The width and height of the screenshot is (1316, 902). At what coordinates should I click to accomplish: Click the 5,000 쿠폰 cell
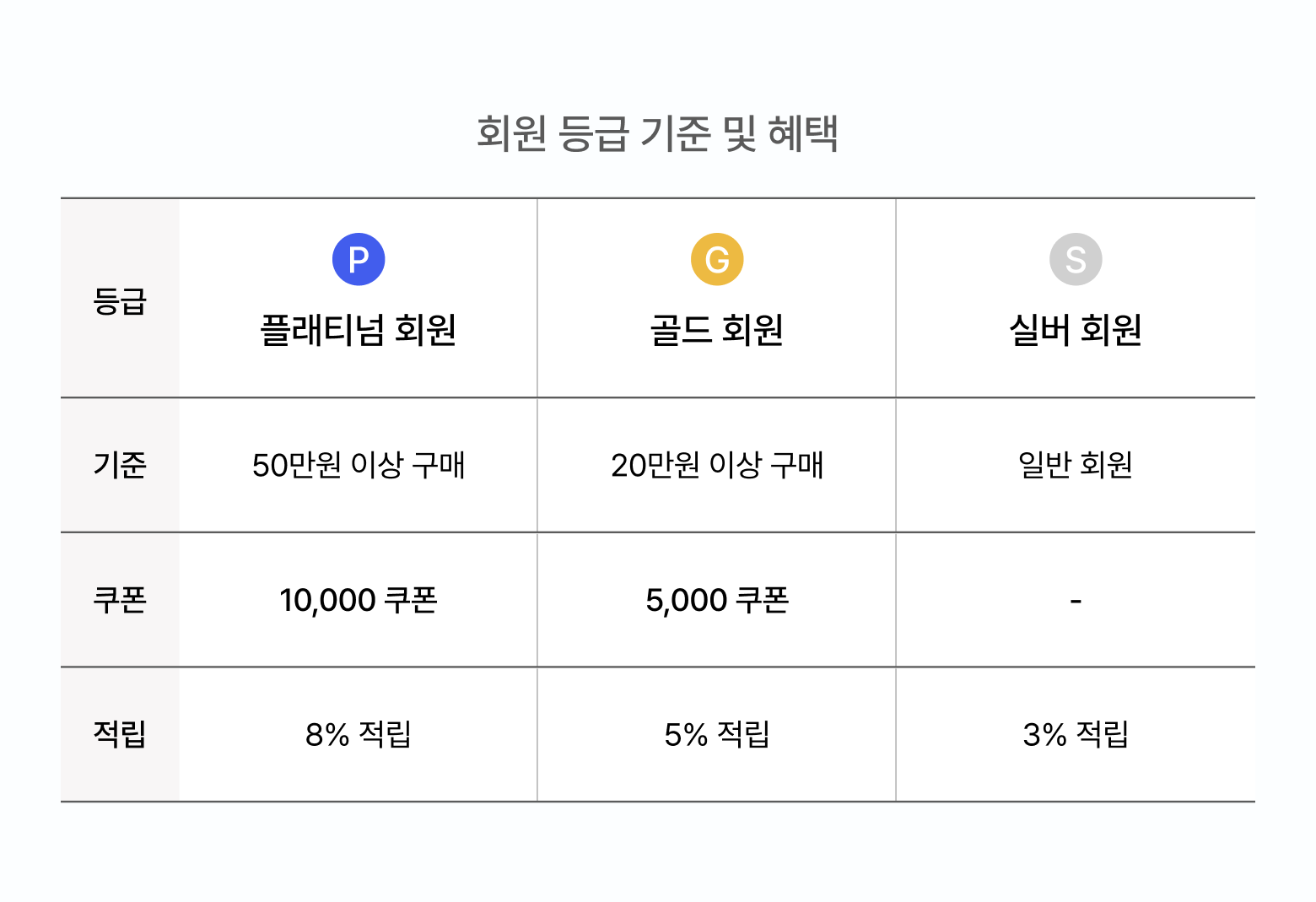point(717,600)
